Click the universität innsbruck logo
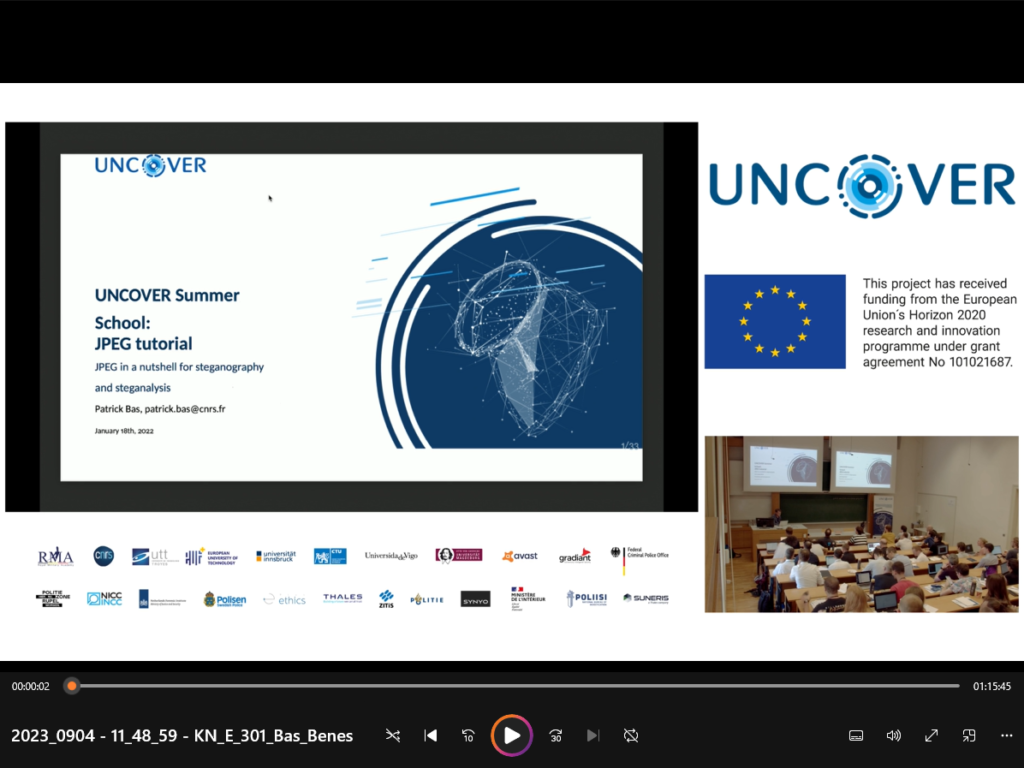1024x768 pixels. [x=276, y=556]
